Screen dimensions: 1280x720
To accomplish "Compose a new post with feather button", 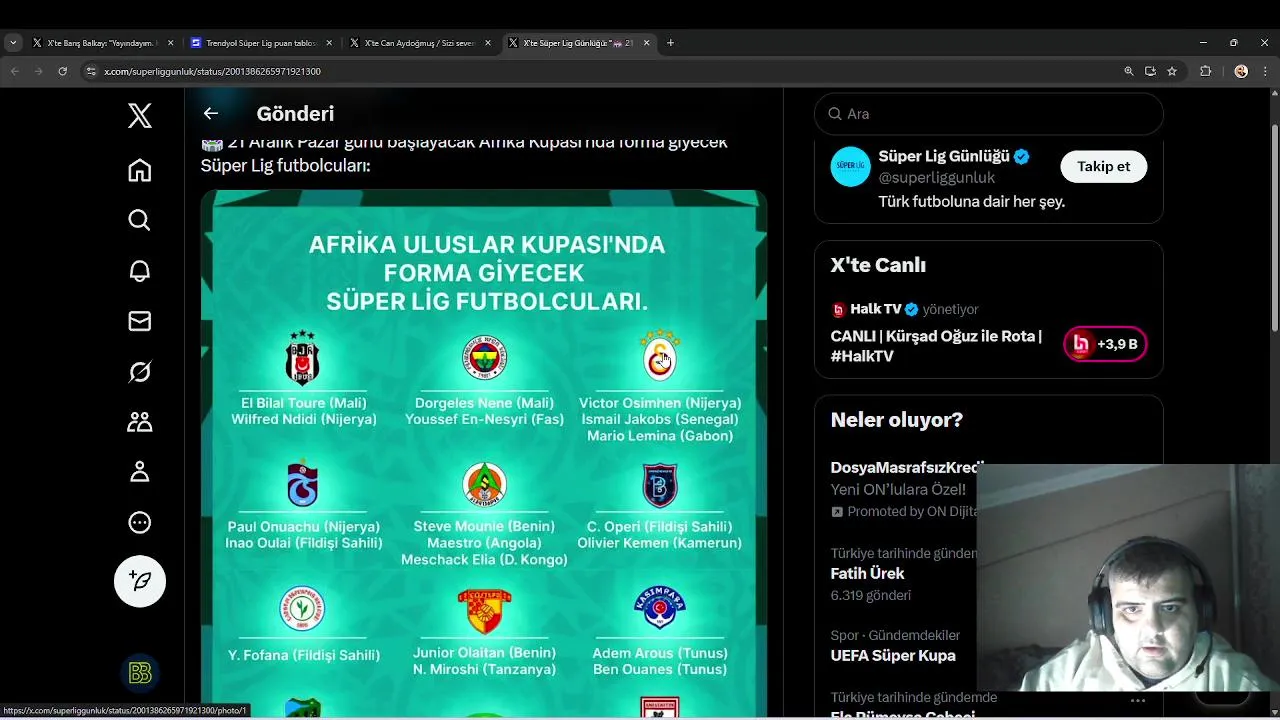I will pyautogui.click(x=140, y=581).
